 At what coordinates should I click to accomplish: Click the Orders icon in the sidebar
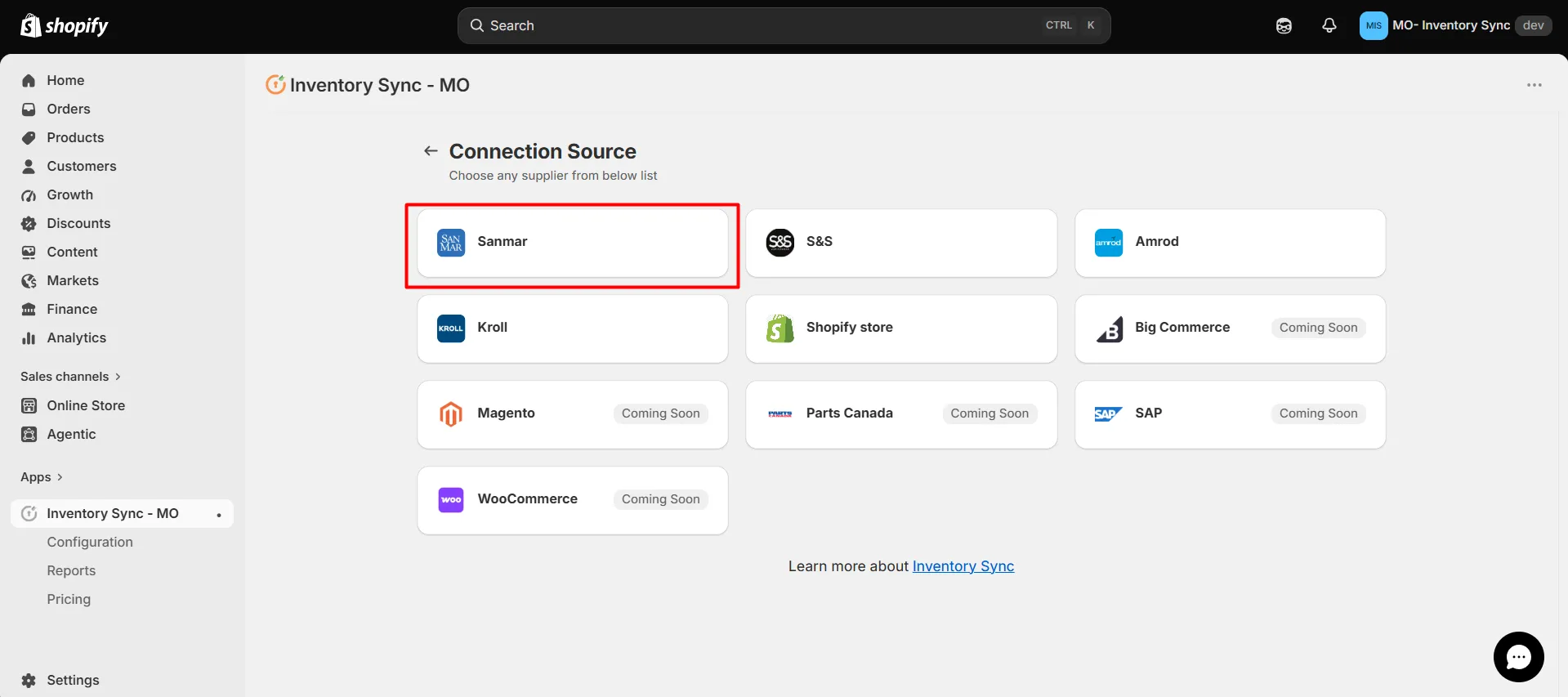click(x=29, y=109)
